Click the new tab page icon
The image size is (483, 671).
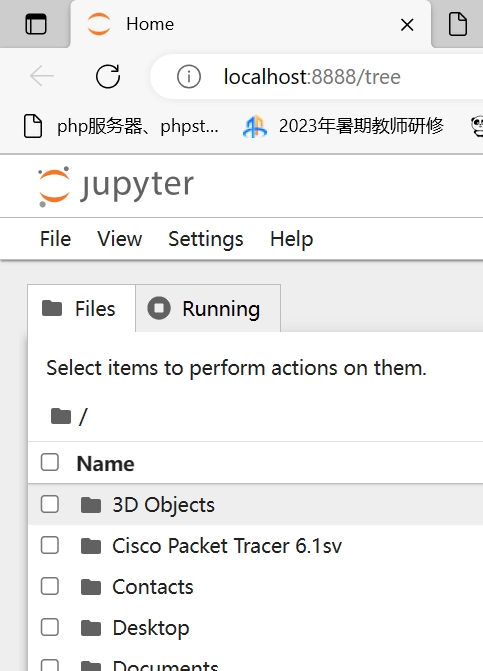(457, 24)
